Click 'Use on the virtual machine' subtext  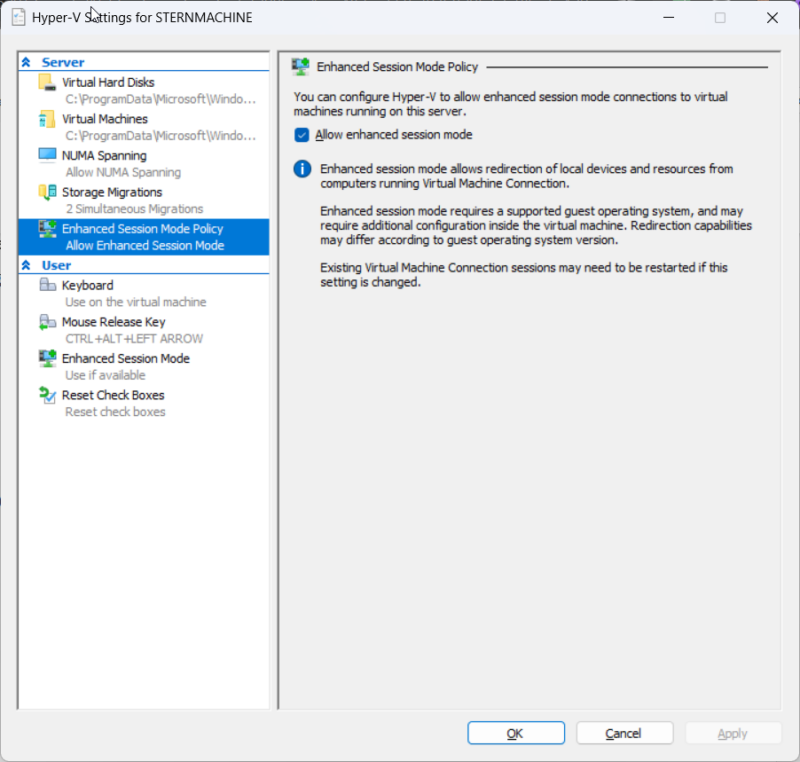136,302
